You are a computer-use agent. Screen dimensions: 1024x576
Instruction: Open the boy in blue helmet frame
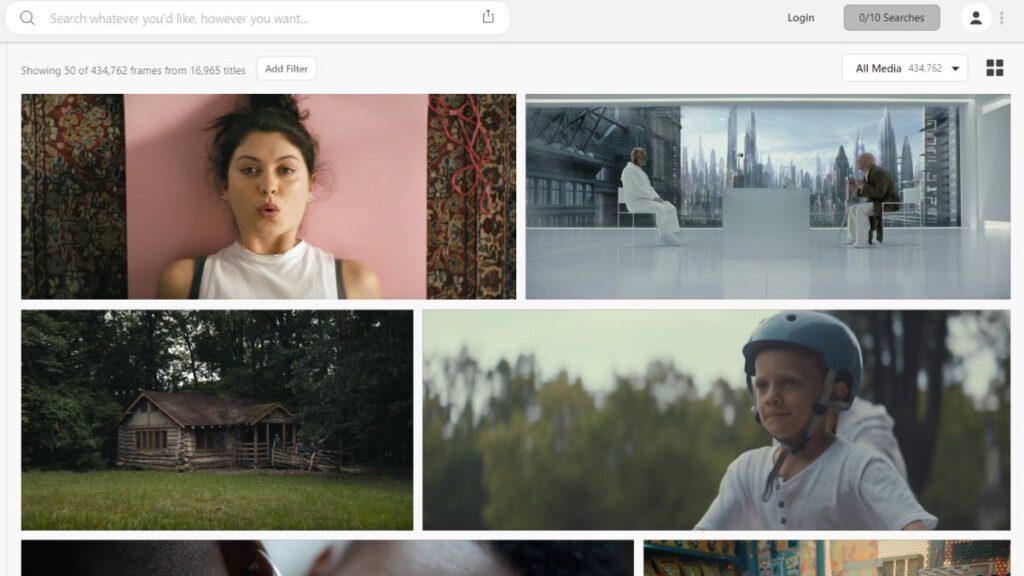tap(716, 420)
